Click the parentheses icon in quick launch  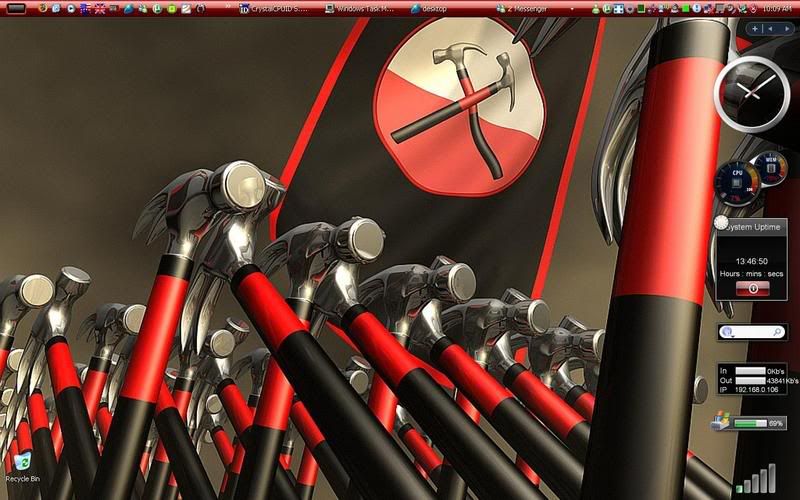click(x=201, y=9)
